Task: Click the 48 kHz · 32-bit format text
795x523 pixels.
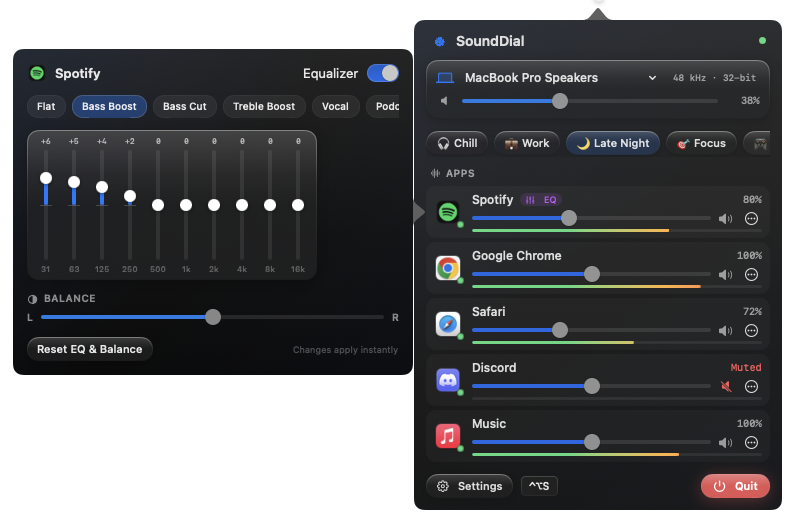Action: 714,78
